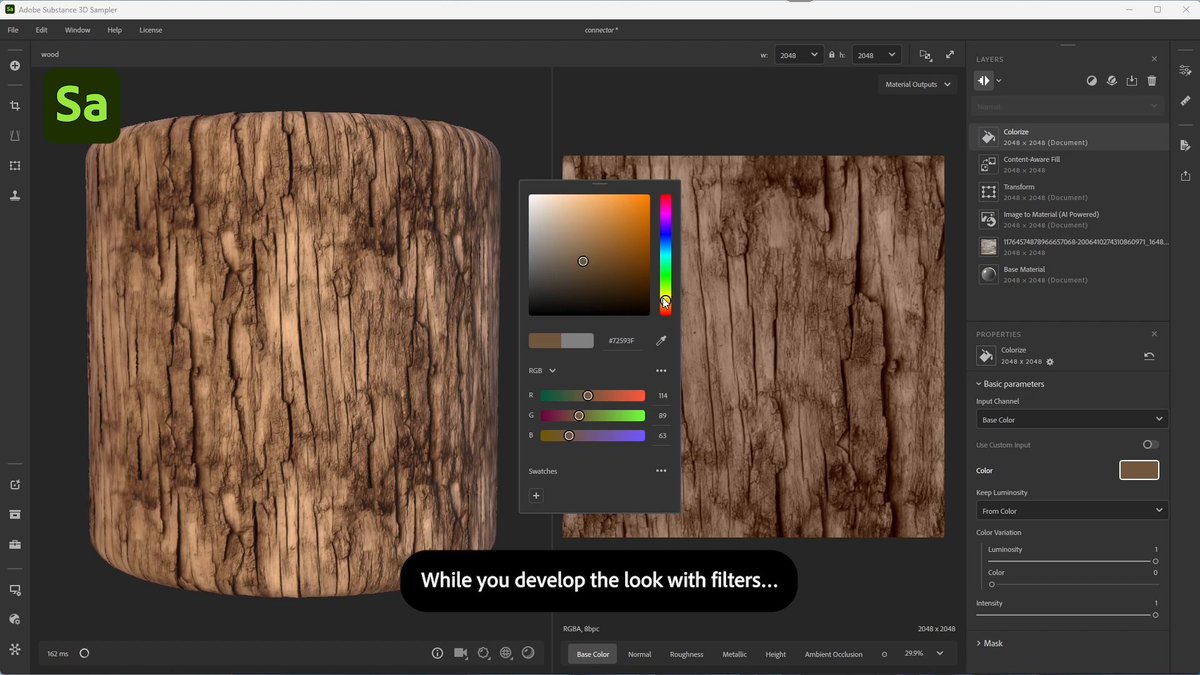
Task: Close the Layers panel
Action: [x=1154, y=59]
